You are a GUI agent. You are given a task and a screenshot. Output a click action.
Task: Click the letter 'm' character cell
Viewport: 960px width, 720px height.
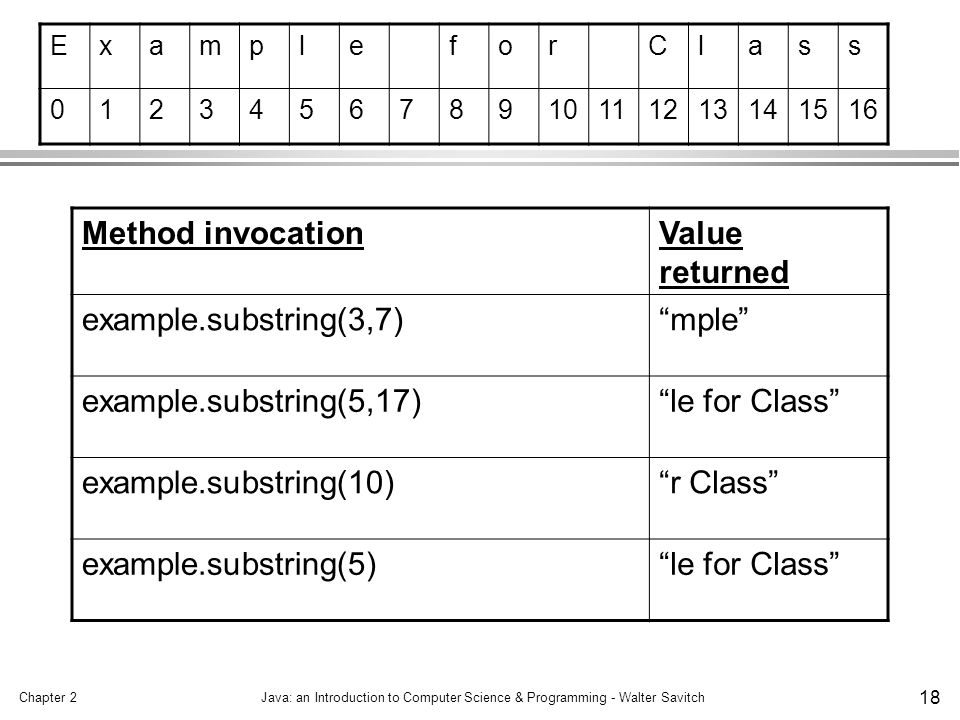click(214, 56)
